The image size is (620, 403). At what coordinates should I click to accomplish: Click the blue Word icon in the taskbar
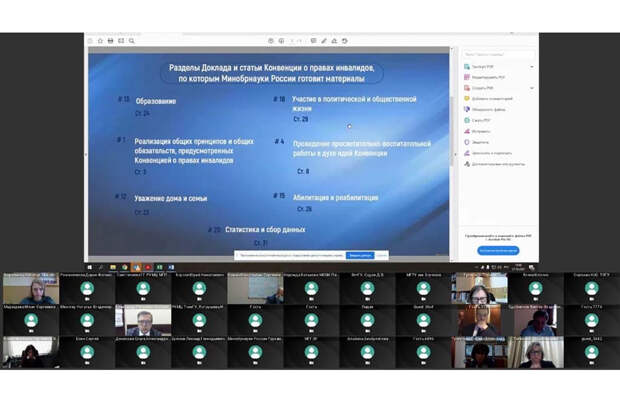click(x=171, y=268)
